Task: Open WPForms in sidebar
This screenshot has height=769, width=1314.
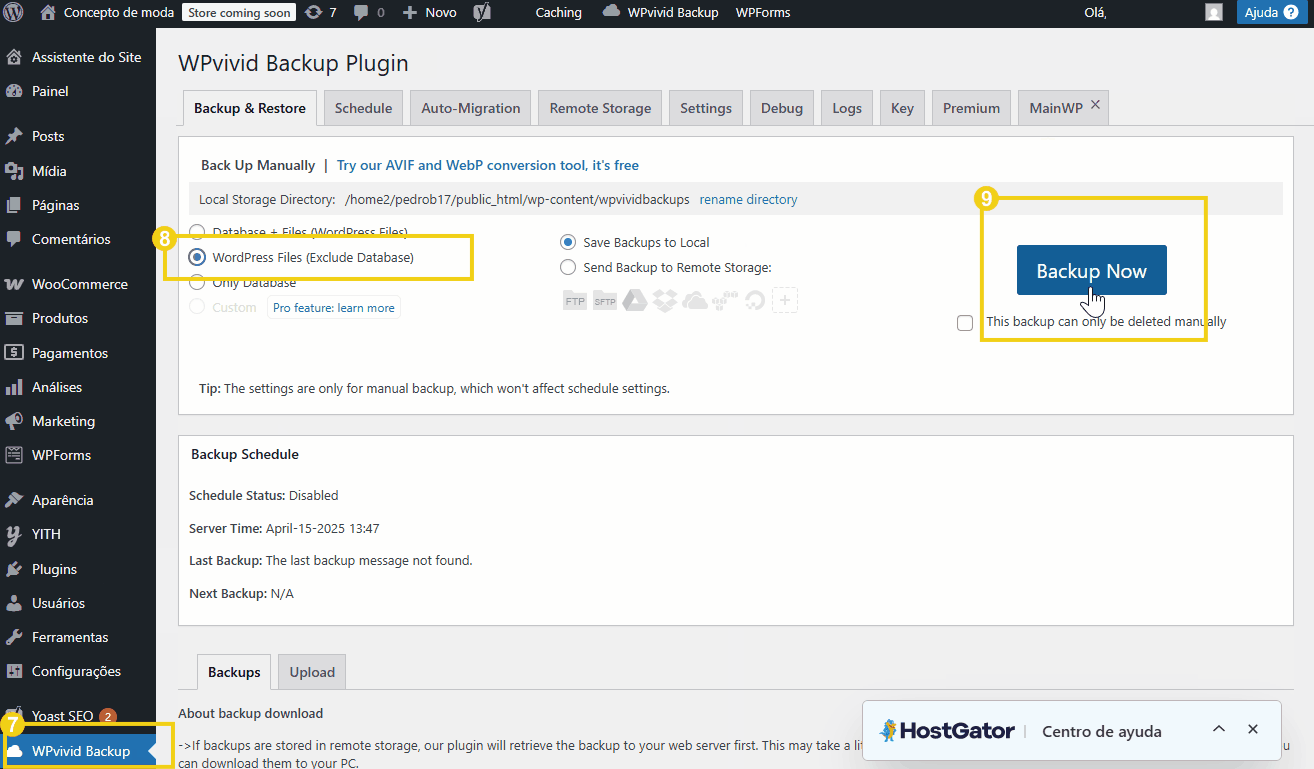Action: (78, 455)
